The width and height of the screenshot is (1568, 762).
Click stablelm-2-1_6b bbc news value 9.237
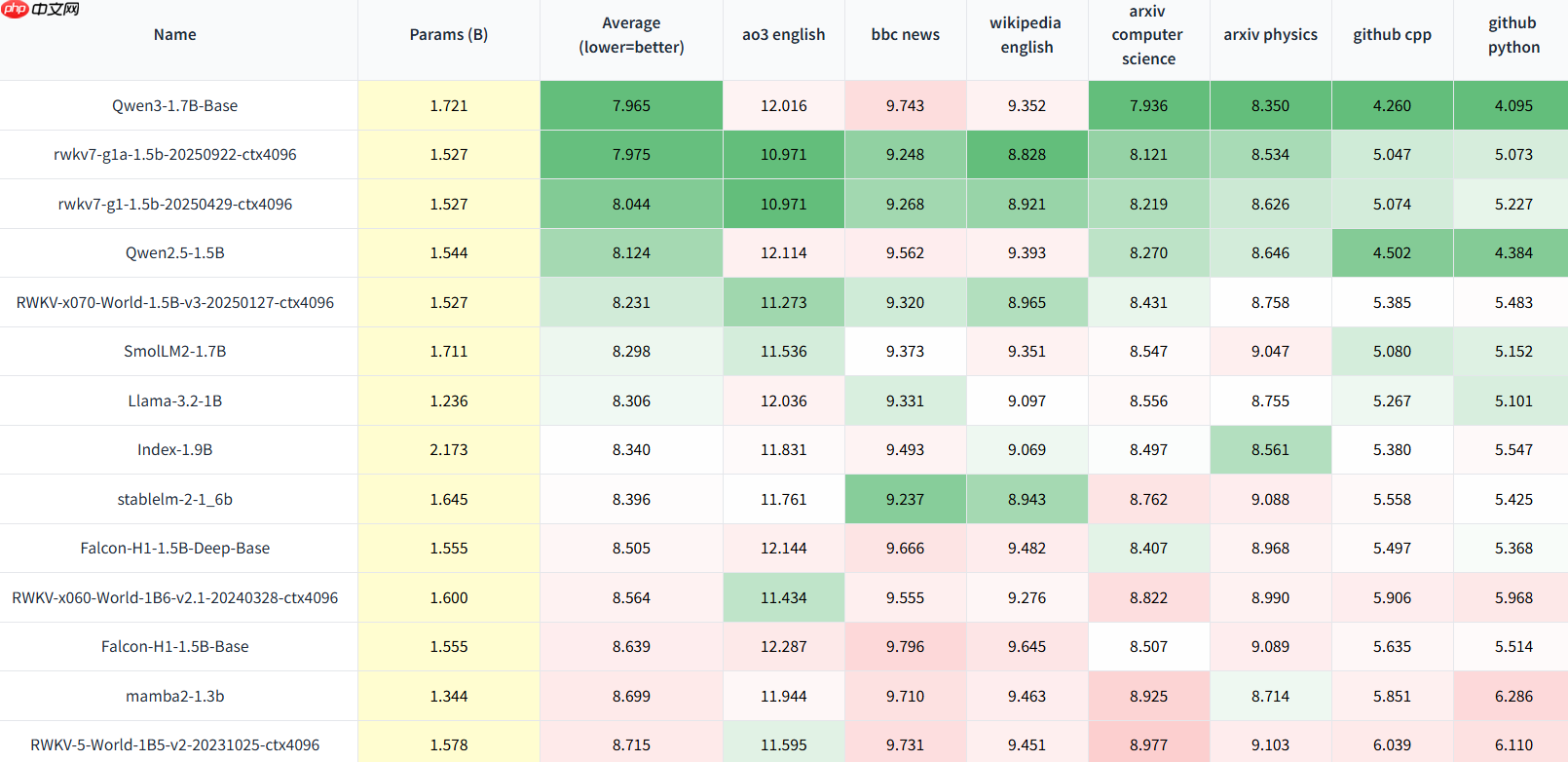[906, 500]
